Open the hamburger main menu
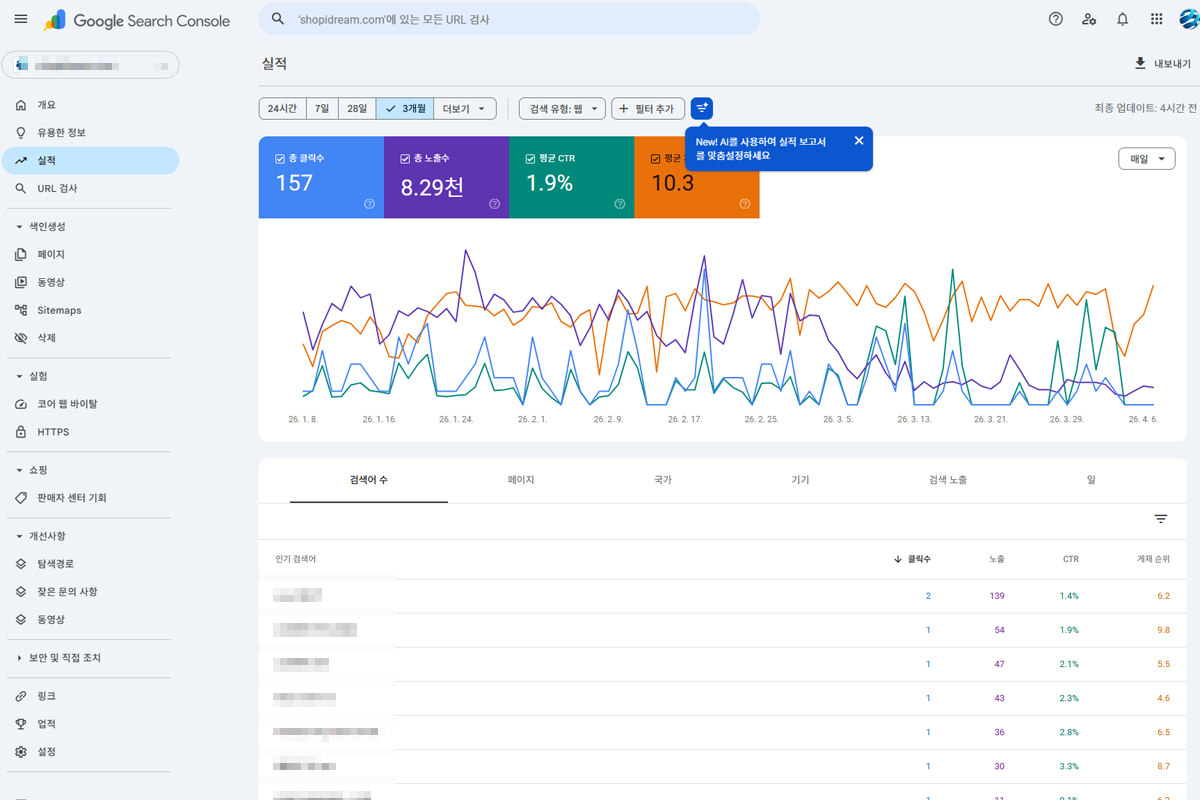The image size is (1200, 800). (x=21, y=20)
